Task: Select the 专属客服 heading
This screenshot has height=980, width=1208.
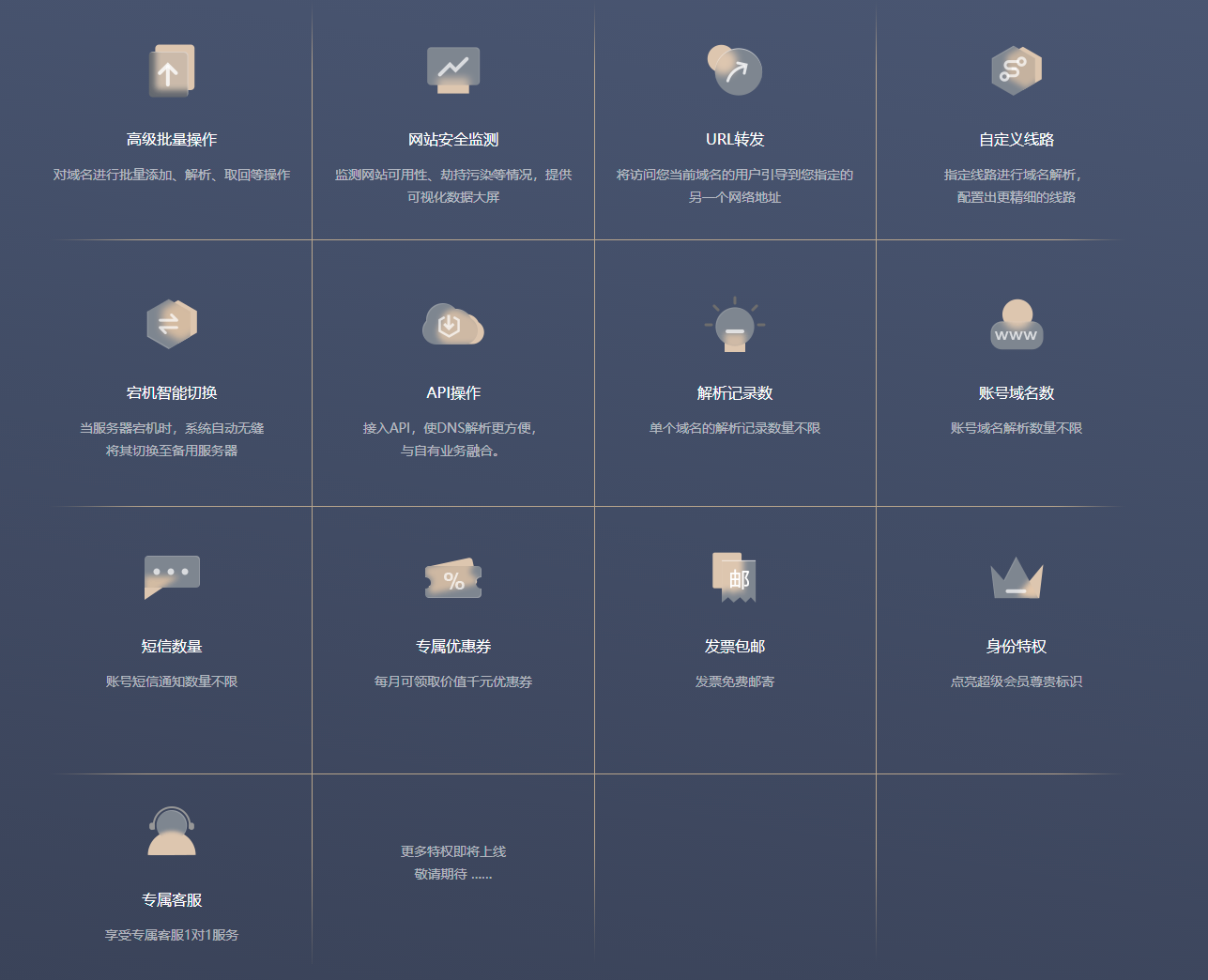Action: click(x=172, y=900)
